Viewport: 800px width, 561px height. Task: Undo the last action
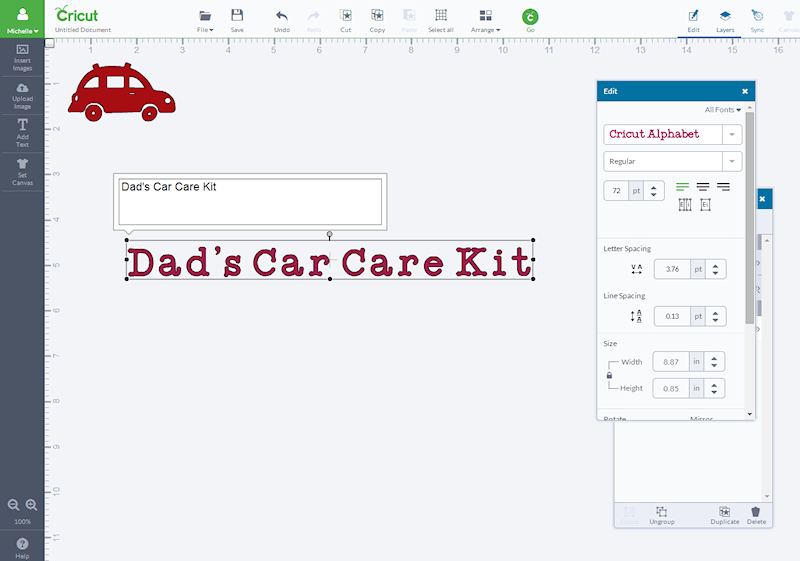[x=282, y=20]
